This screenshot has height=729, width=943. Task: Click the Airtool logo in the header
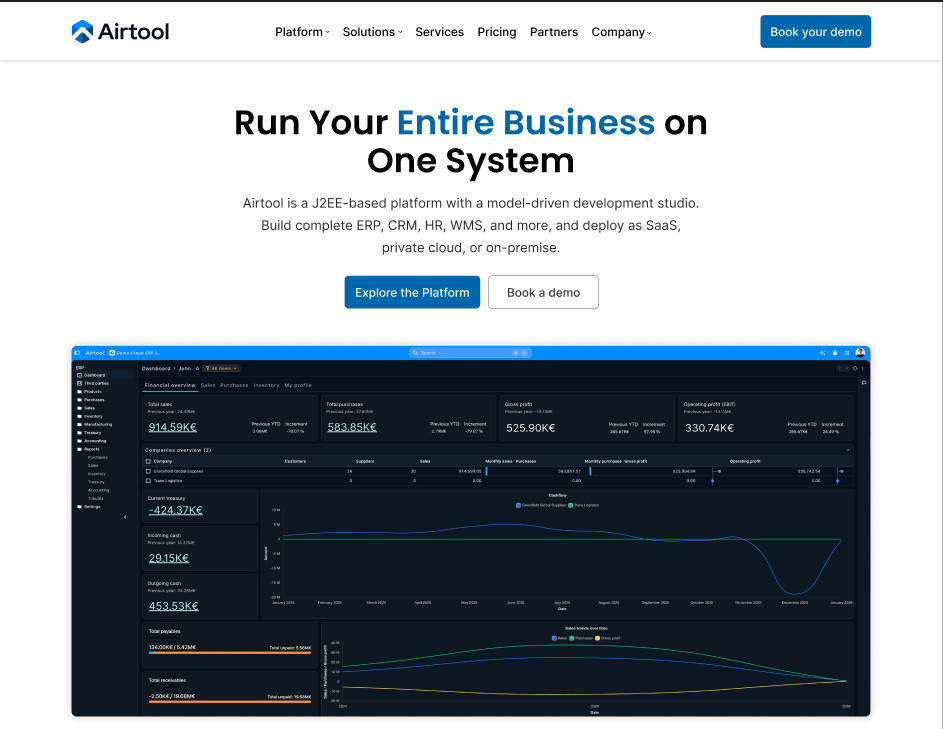tap(120, 31)
